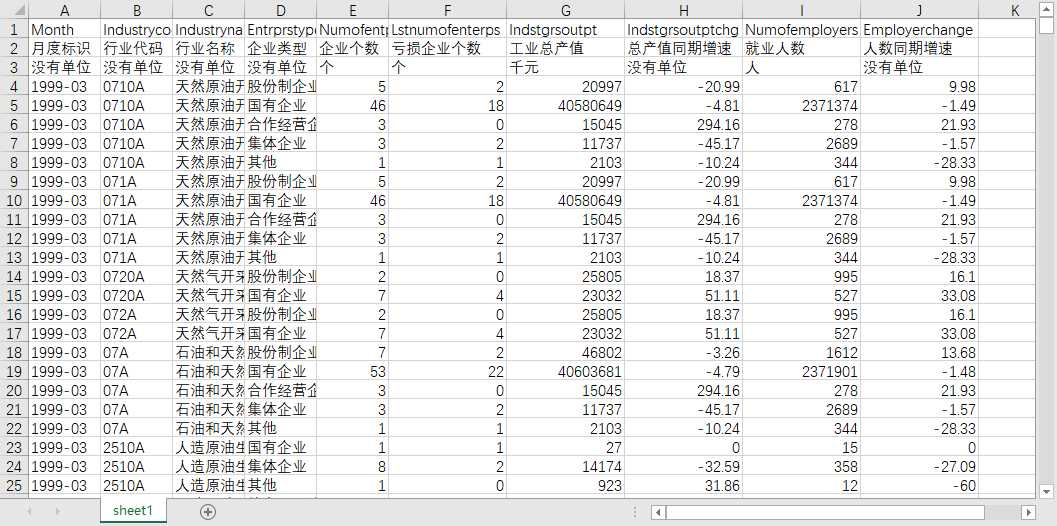This screenshot has width=1057, height=526.
Task: Click cell with value 14174
Action: [x=566, y=467]
